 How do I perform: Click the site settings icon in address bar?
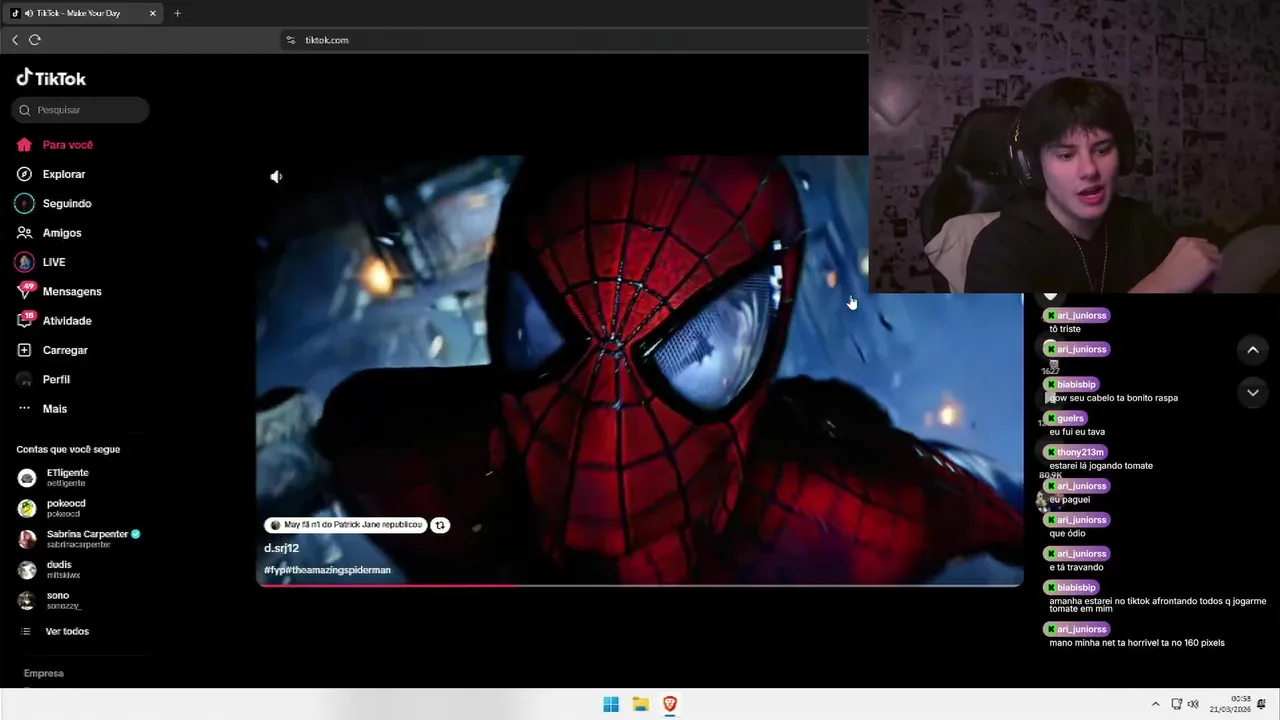point(291,40)
